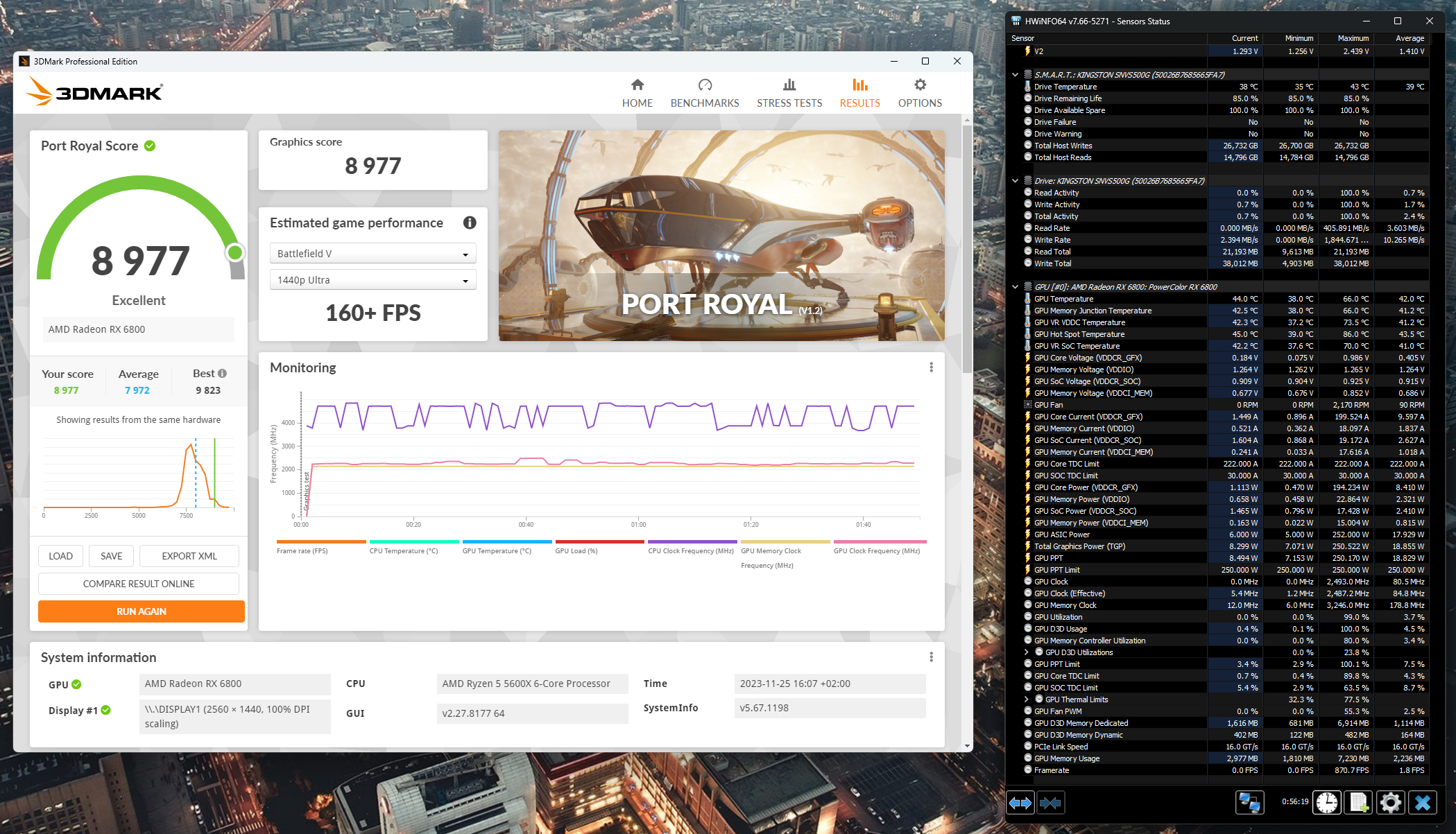The height and width of the screenshot is (834, 1456).
Task: Open HWiNFO sensor settings gear icon
Action: point(1390,803)
